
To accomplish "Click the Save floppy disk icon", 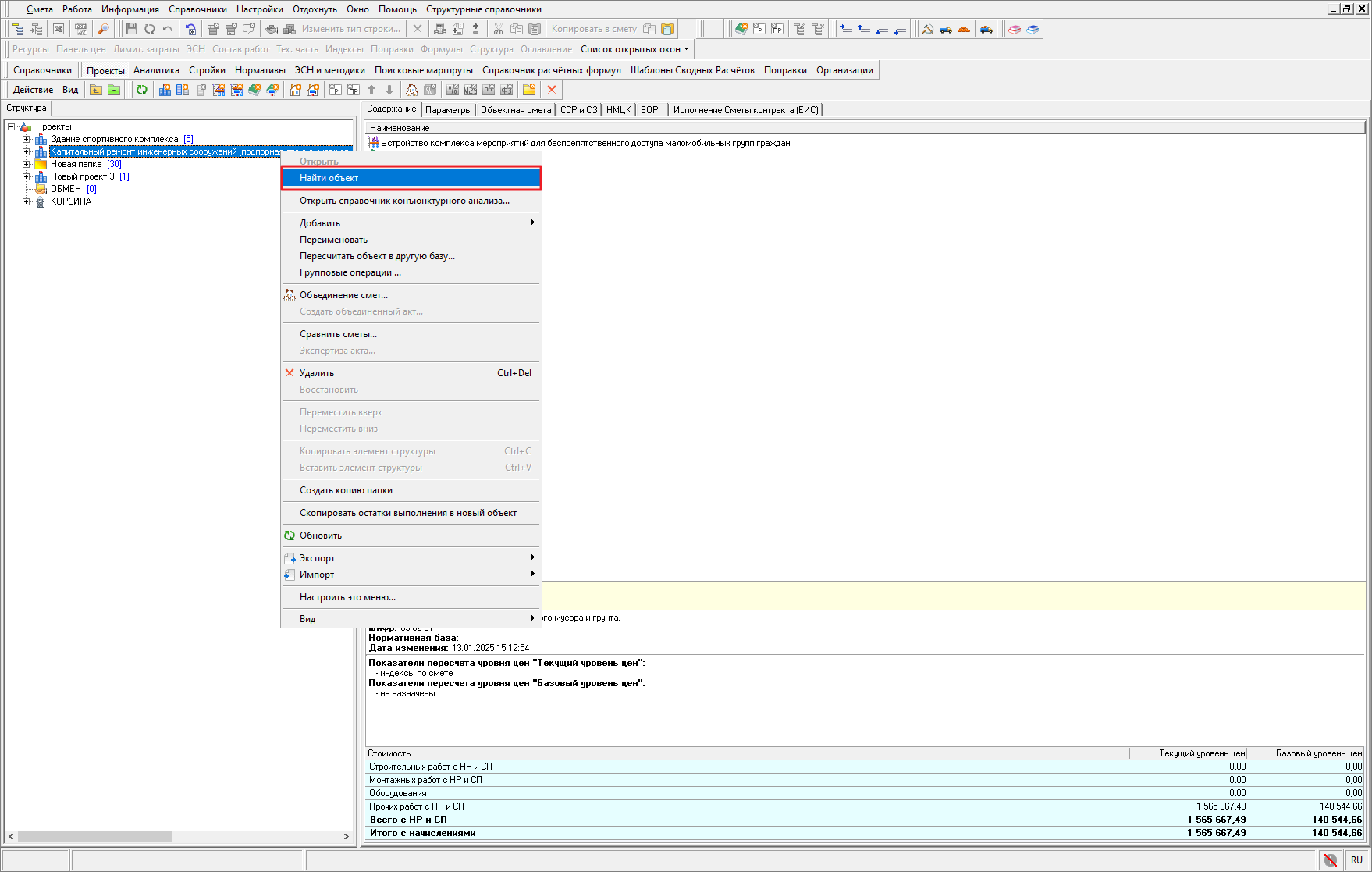I will tap(132, 29).
